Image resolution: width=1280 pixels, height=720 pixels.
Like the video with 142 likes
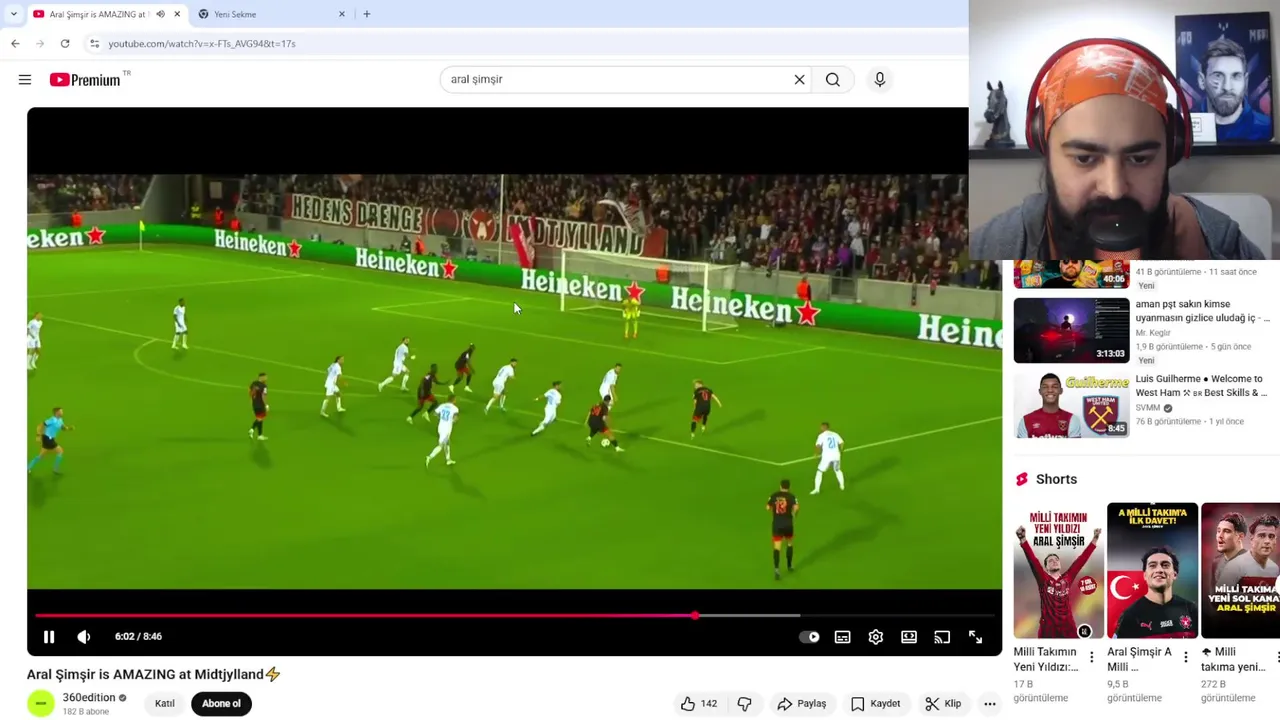[x=699, y=704]
